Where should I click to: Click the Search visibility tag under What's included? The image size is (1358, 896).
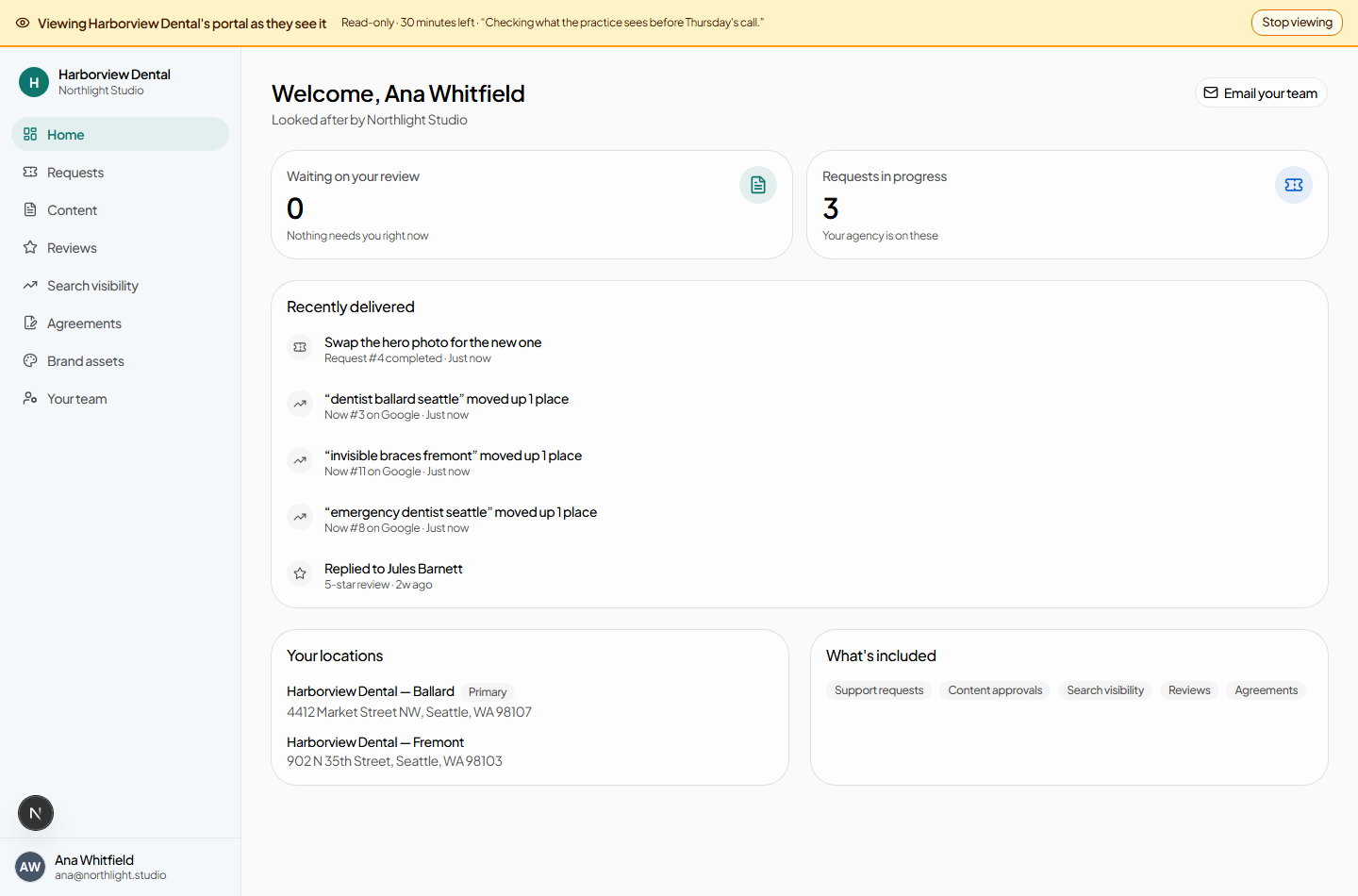point(1105,690)
